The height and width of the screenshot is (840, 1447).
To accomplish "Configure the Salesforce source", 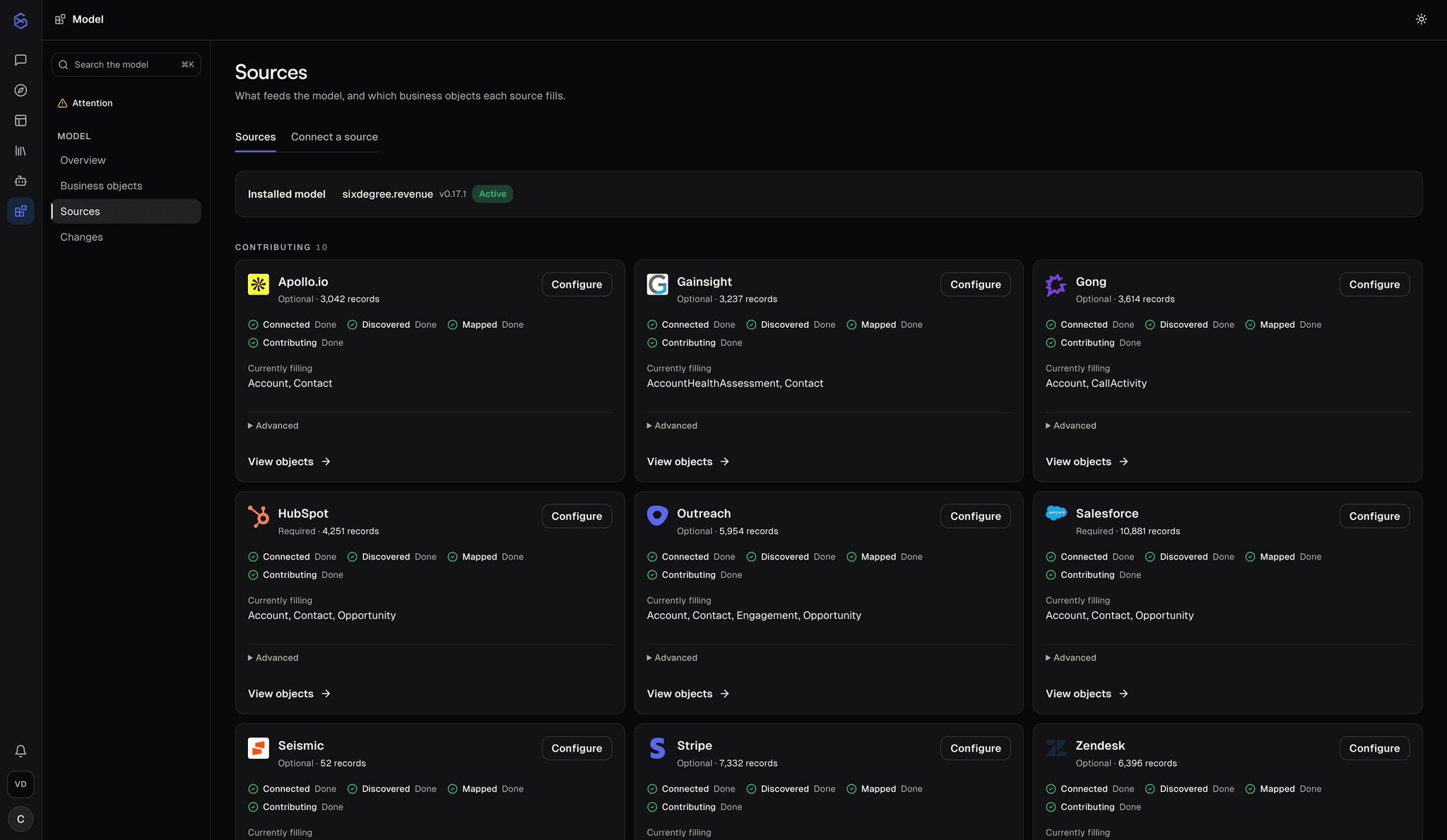I will point(1374,516).
